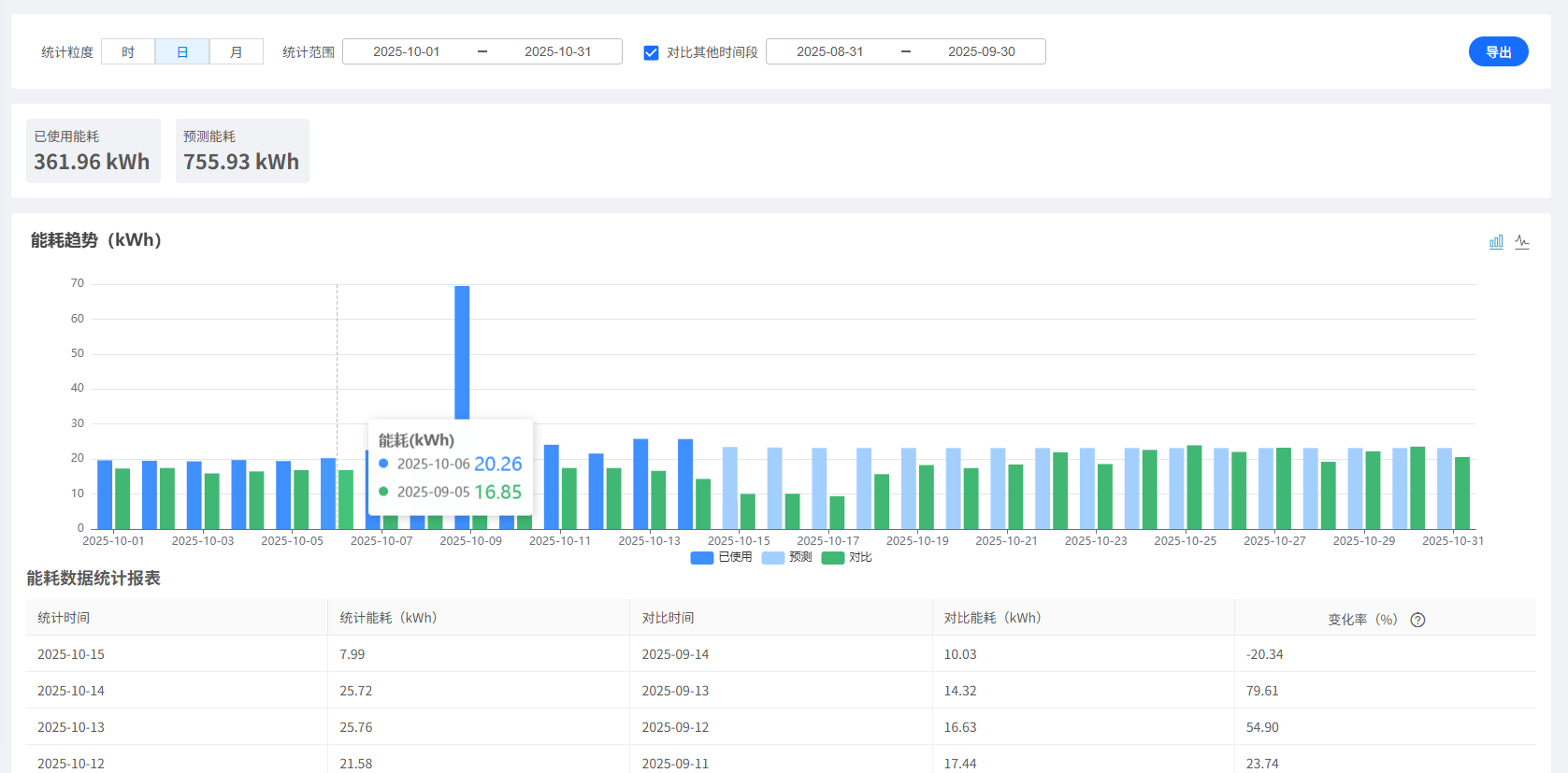Open the change rate help tooltip icon
Image resolution: width=1568 pixels, height=773 pixels.
[x=1417, y=620]
